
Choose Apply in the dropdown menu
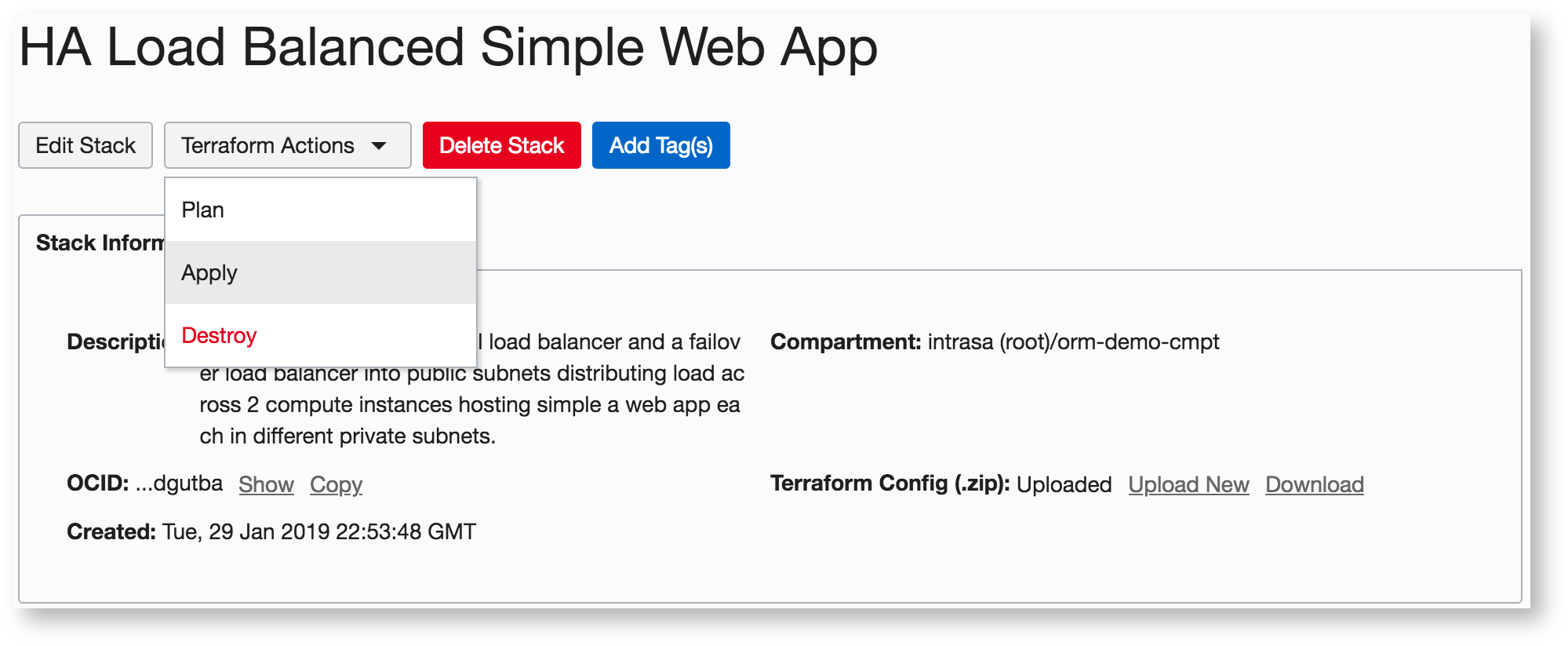[x=209, y=272]
